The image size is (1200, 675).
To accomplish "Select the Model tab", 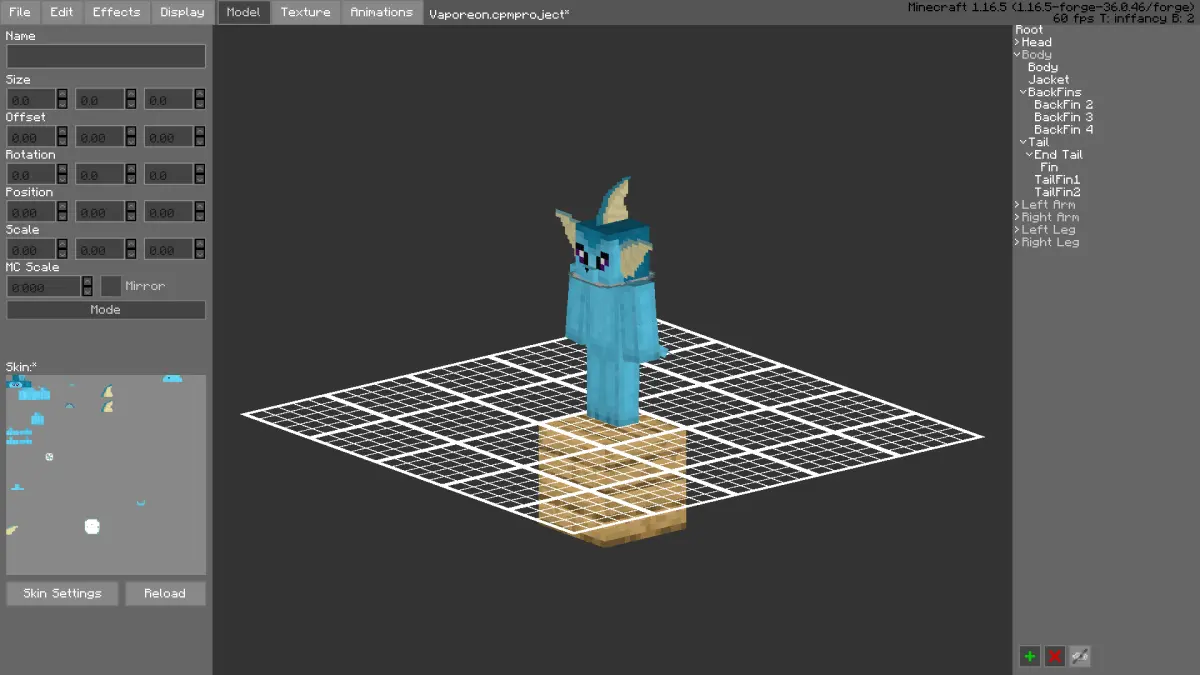I will 244,12.
